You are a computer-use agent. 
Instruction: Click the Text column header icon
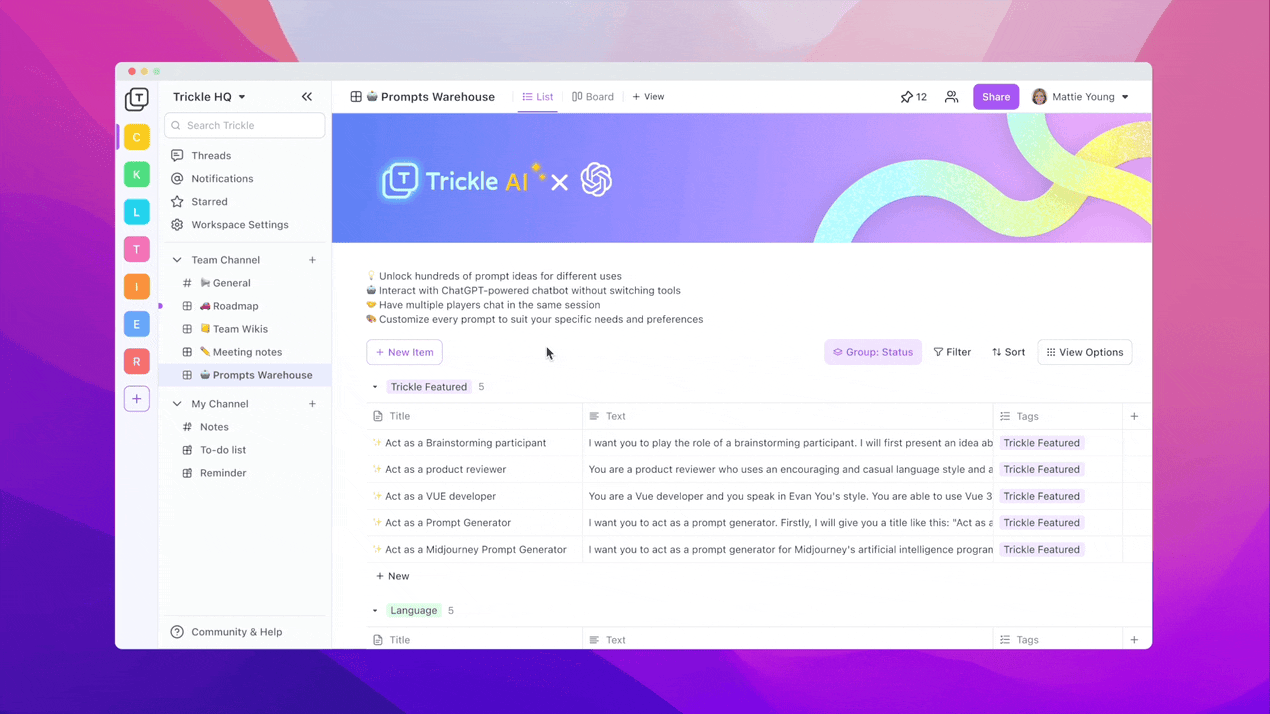594,416
